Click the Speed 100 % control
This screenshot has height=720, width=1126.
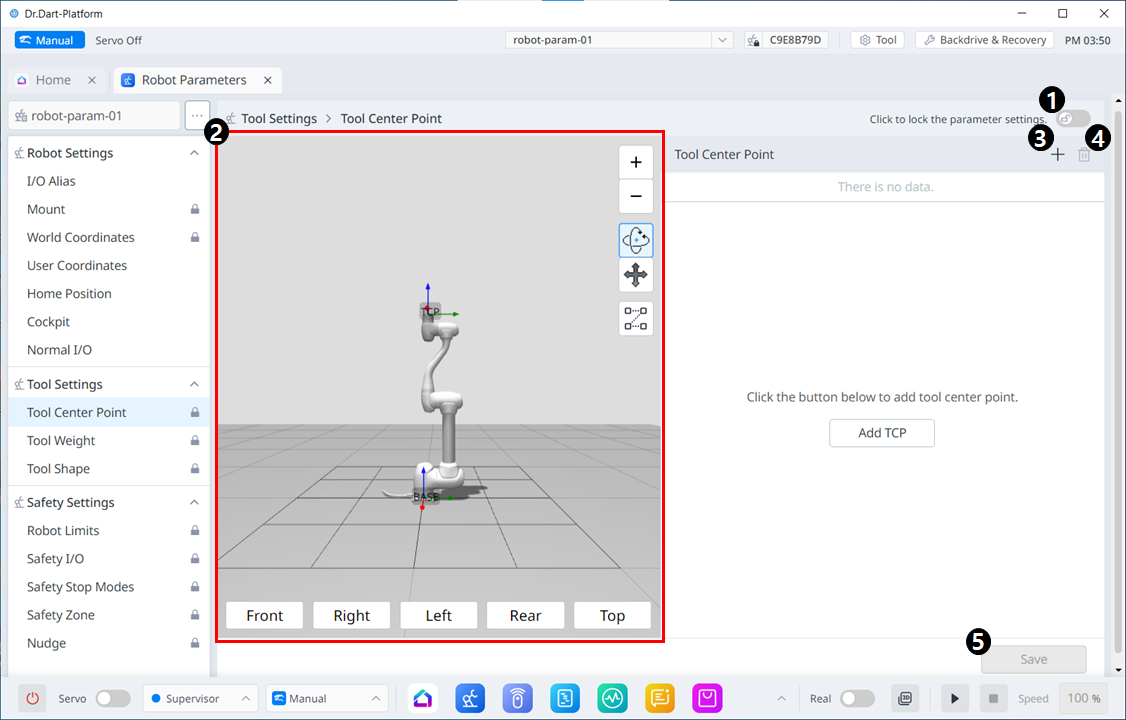(1084, 698)
